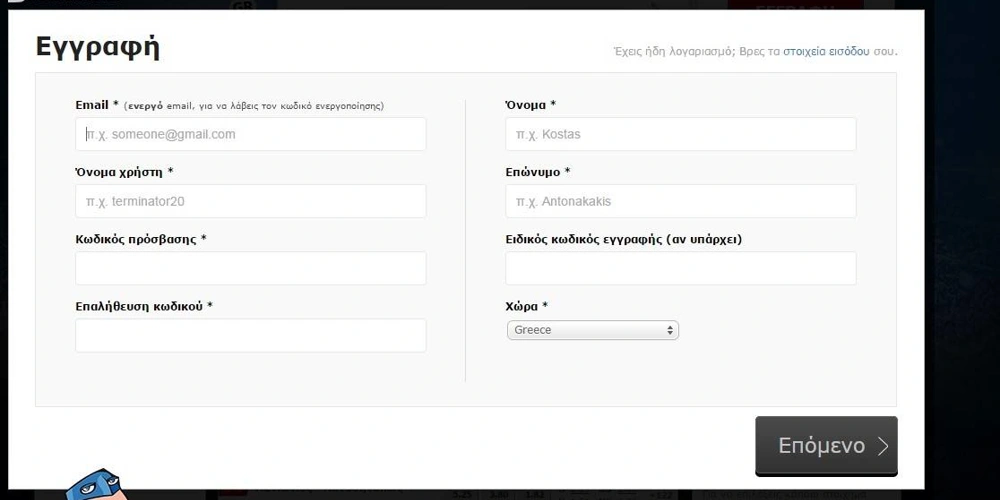Click the Κωδικός πρόσβασης password field
The height and width of the screenshot is (500, 1000).
tap(251, 268)
